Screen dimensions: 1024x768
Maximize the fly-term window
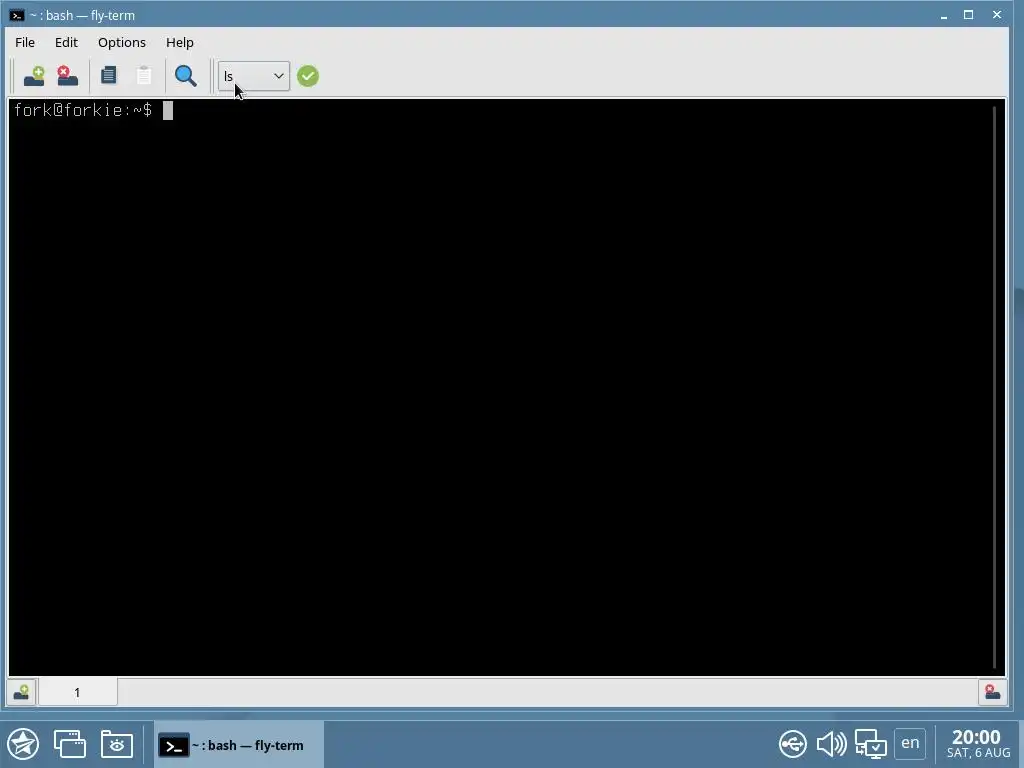click(x=968, y=14)
